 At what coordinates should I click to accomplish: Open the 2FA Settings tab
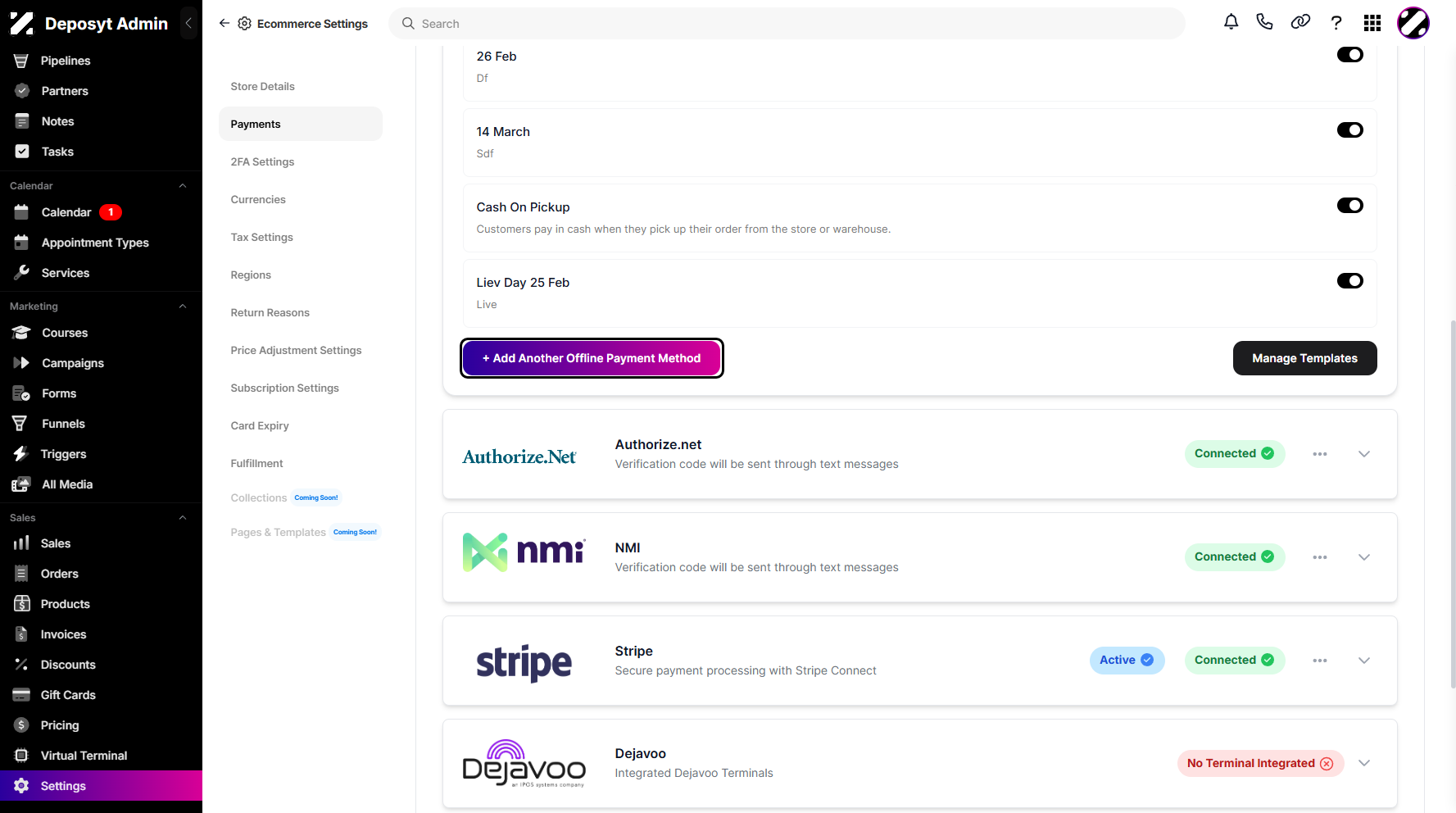pyautogui.click(x=301, y=161)
